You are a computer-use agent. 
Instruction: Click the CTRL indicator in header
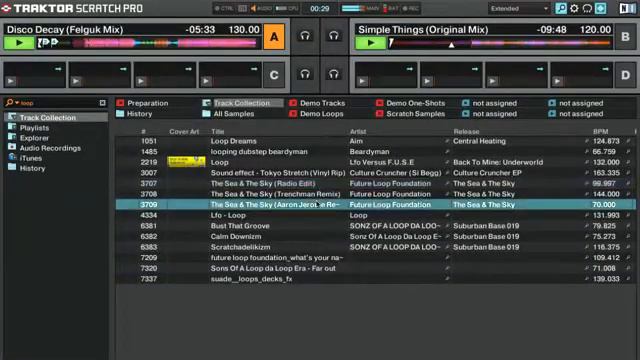(x=224, y=9)
